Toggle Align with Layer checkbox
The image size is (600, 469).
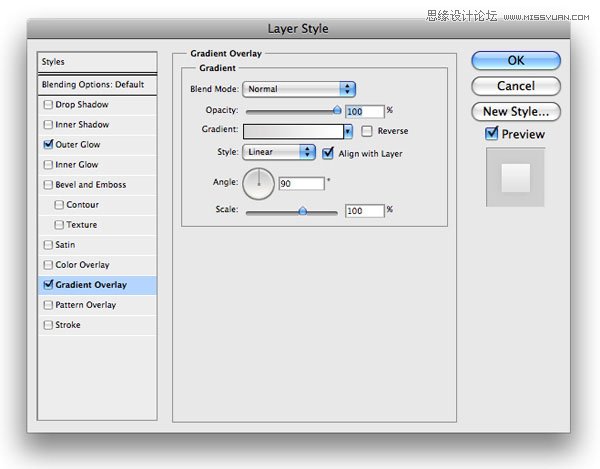(x=328, y=153)
